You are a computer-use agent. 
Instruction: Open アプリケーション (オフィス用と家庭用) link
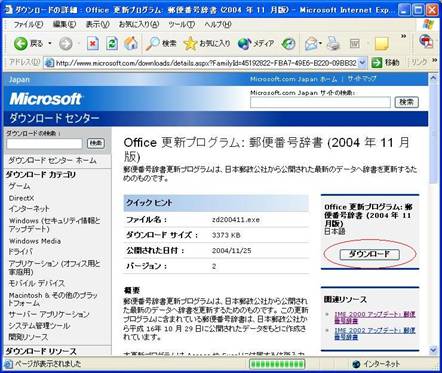tap(55, 267)
